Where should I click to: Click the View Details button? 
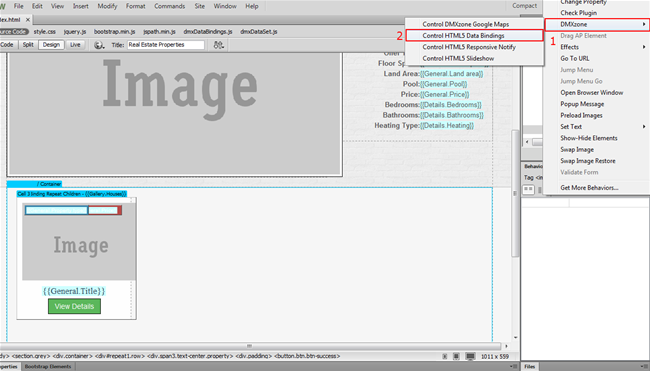click(x=74, y=306)
